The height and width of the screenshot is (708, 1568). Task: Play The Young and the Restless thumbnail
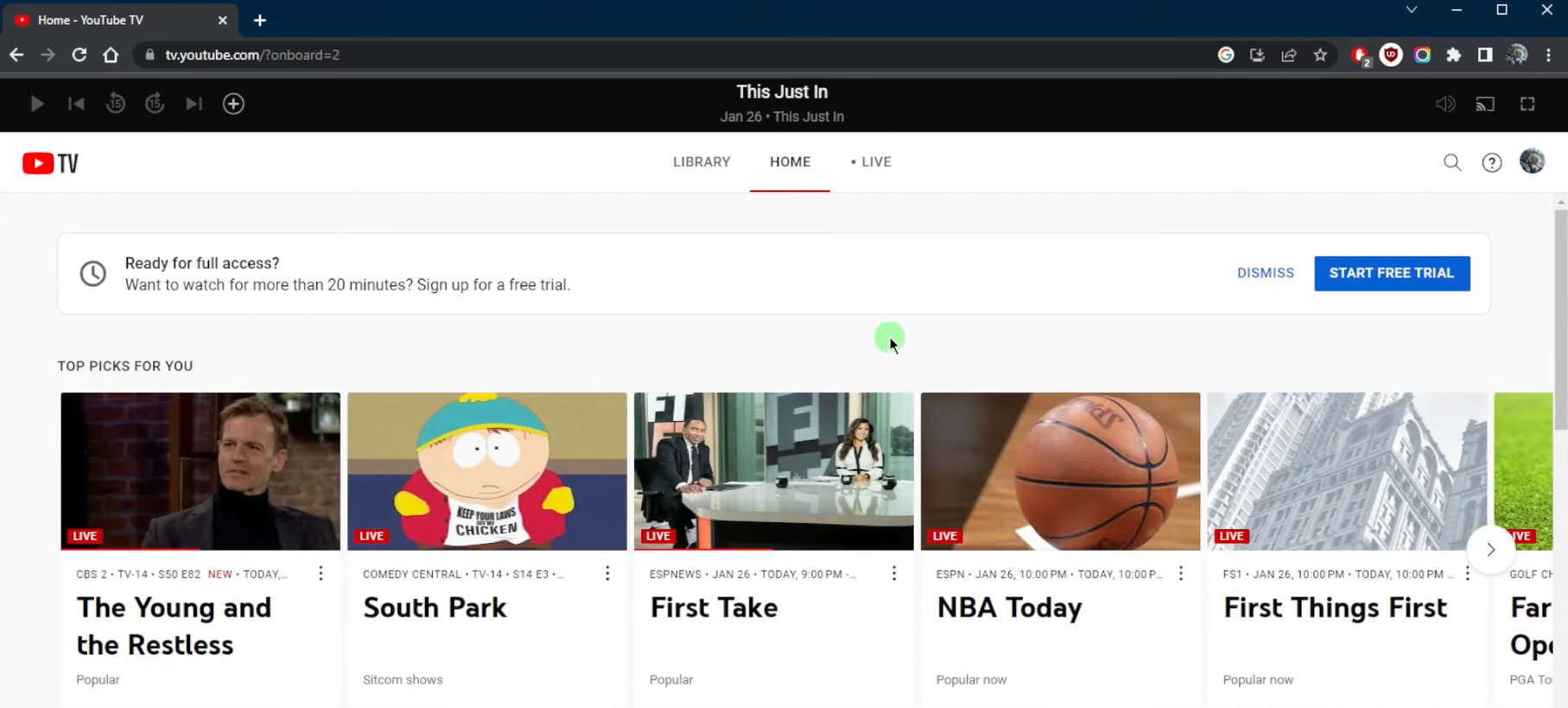click(x=200, y=471)
